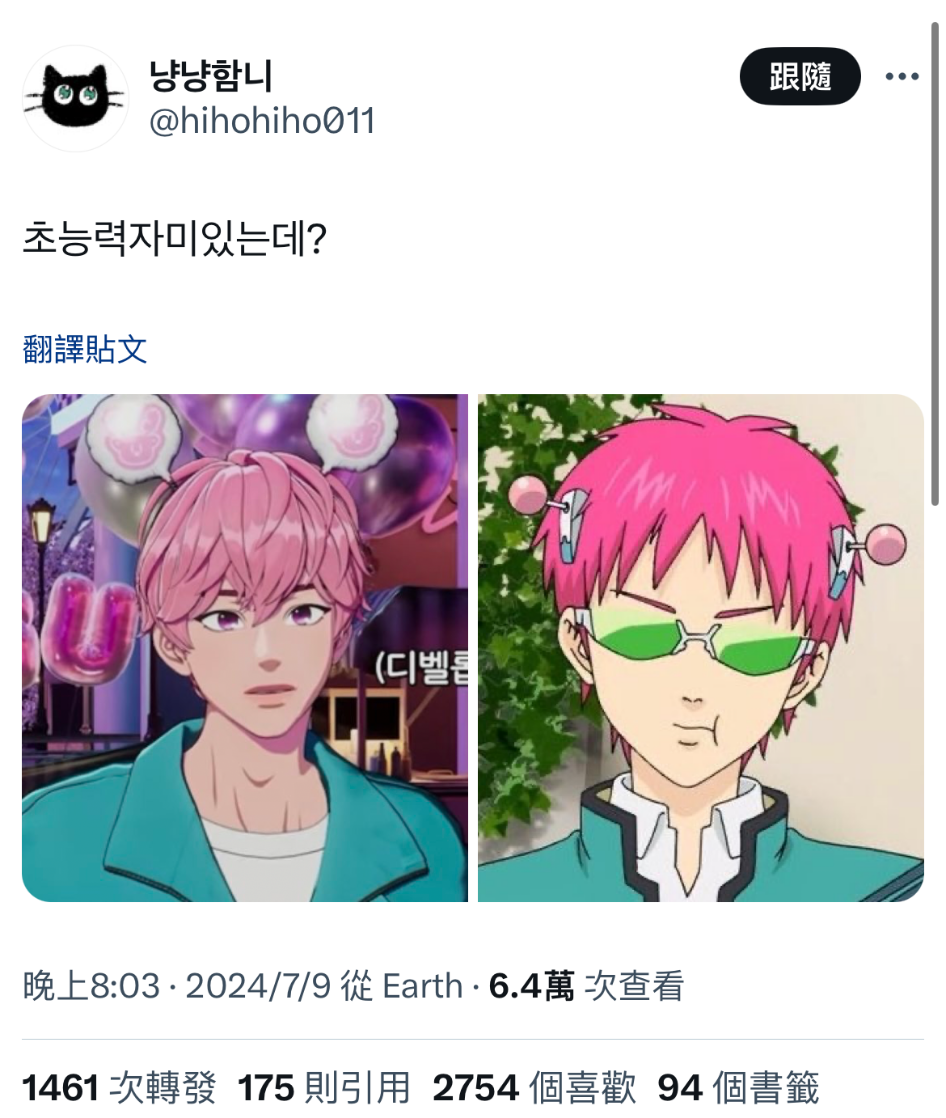Open the right anime character image

click(x=701, y=647)
